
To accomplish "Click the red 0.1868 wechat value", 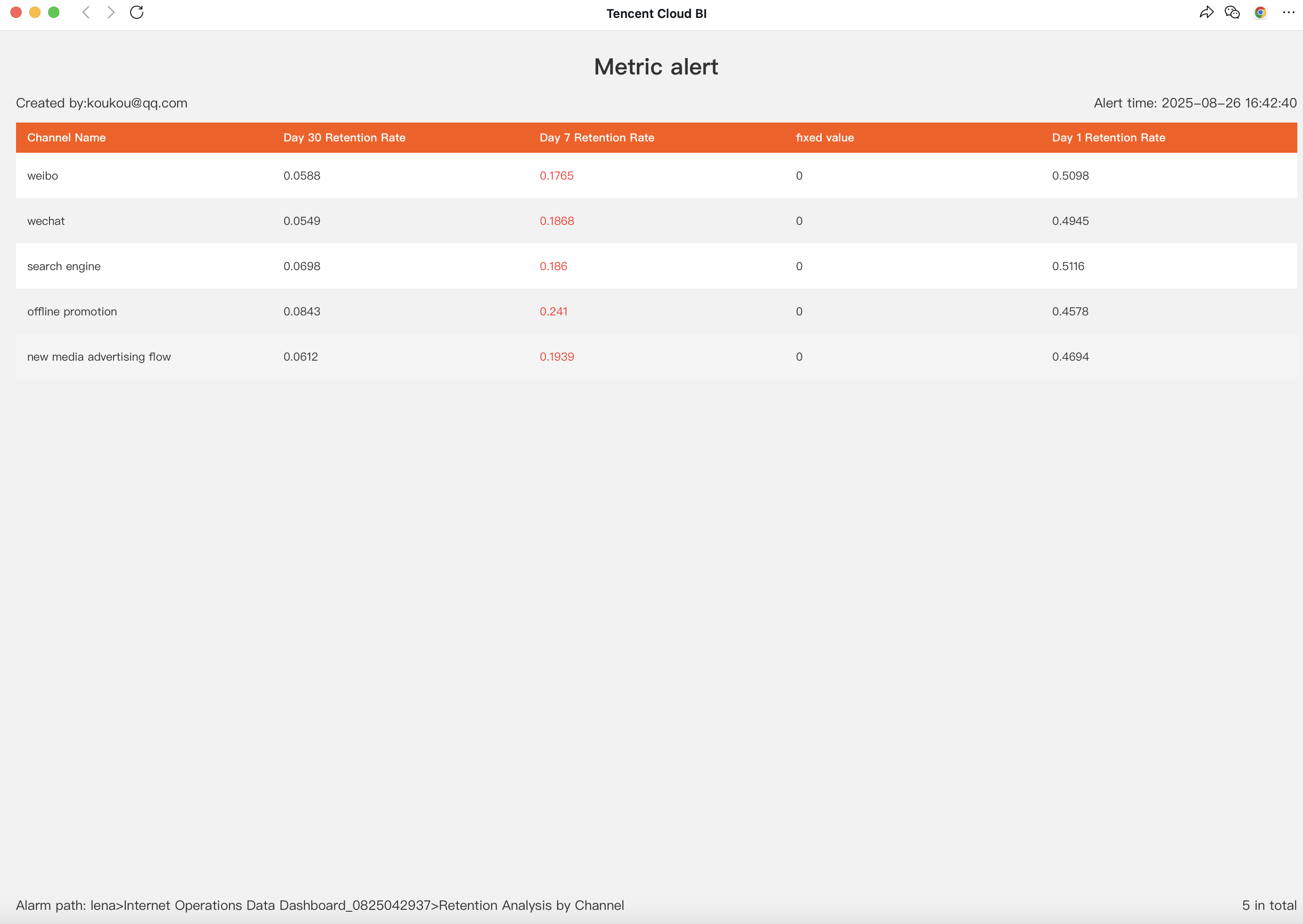I will point(556,221).
